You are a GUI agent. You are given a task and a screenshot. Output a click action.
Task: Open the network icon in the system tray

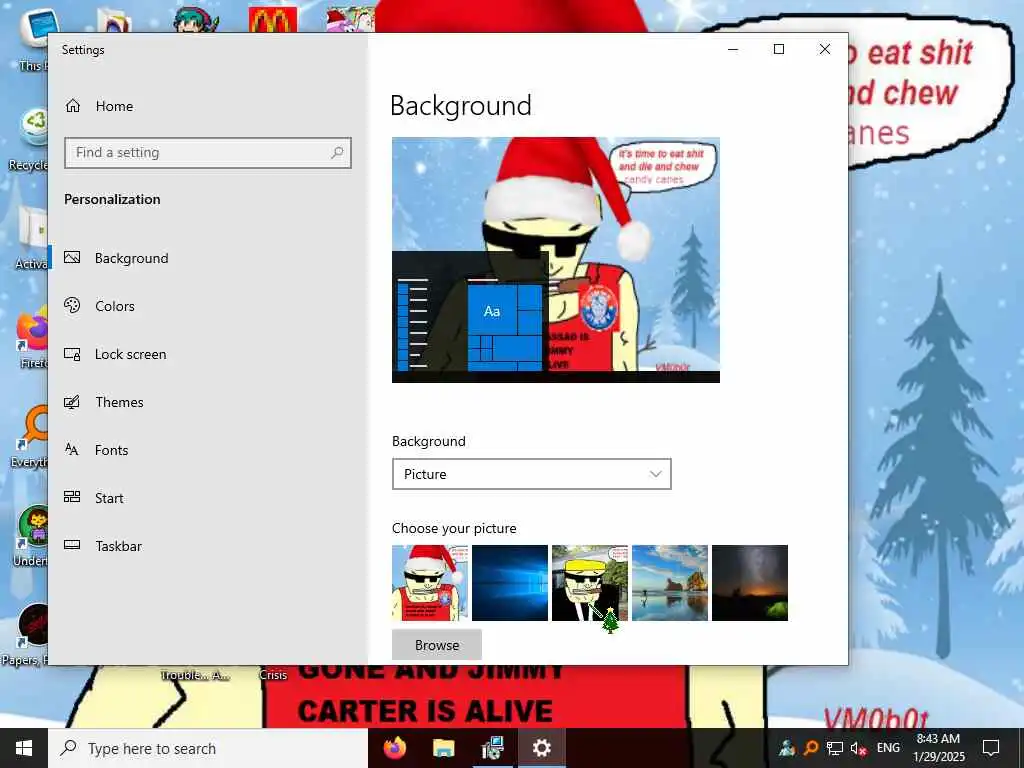835,748
